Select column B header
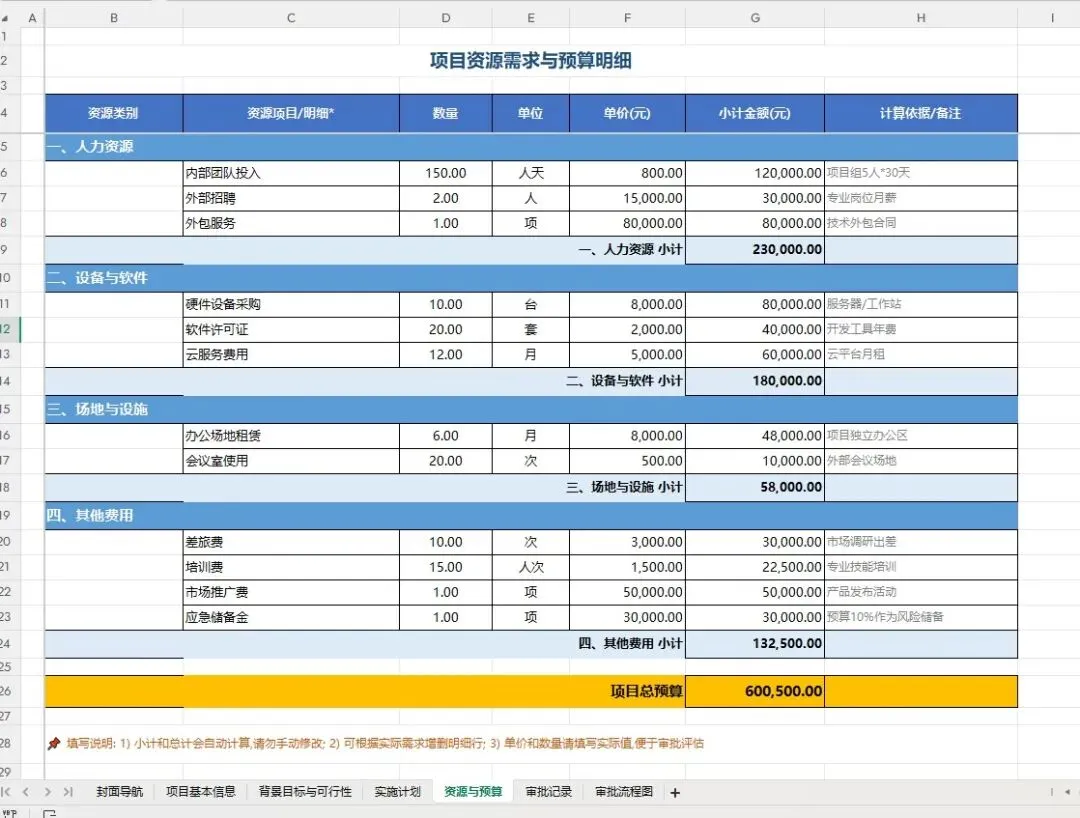The image size is (1080, 818). click(114, 19)
